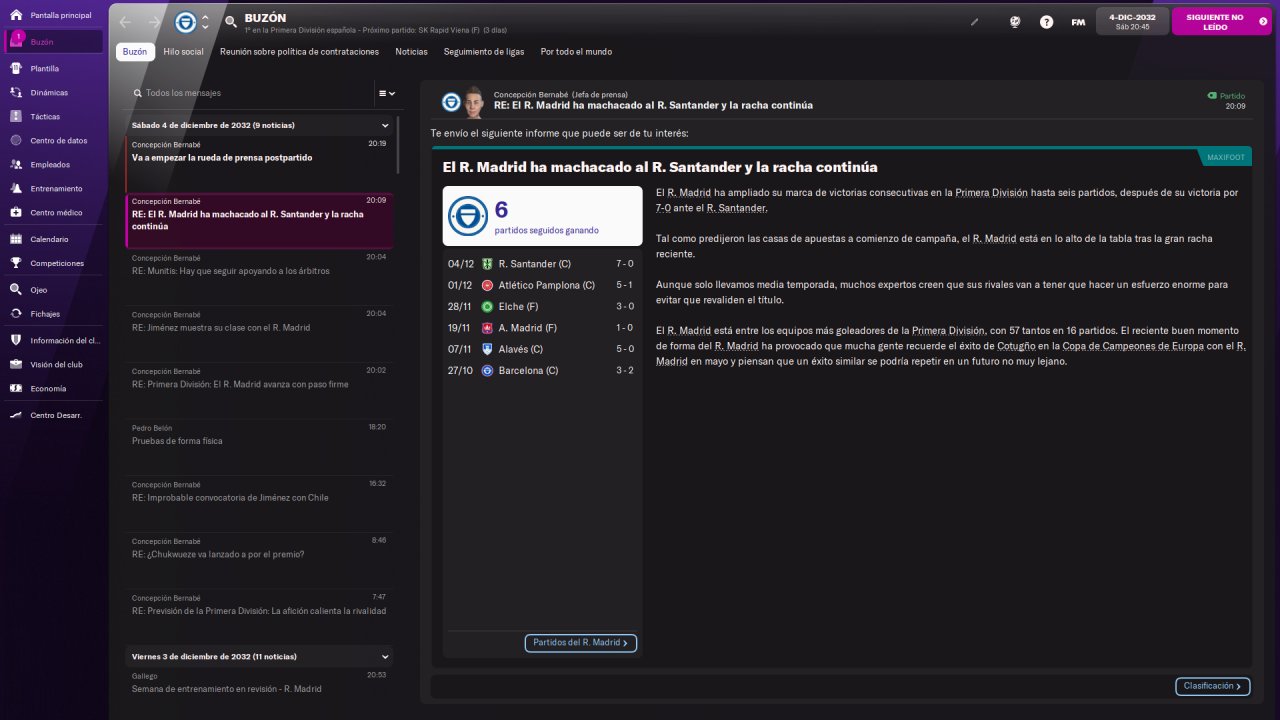Go to Dinámicas section

pyautogui.click(x=54, y=92)
